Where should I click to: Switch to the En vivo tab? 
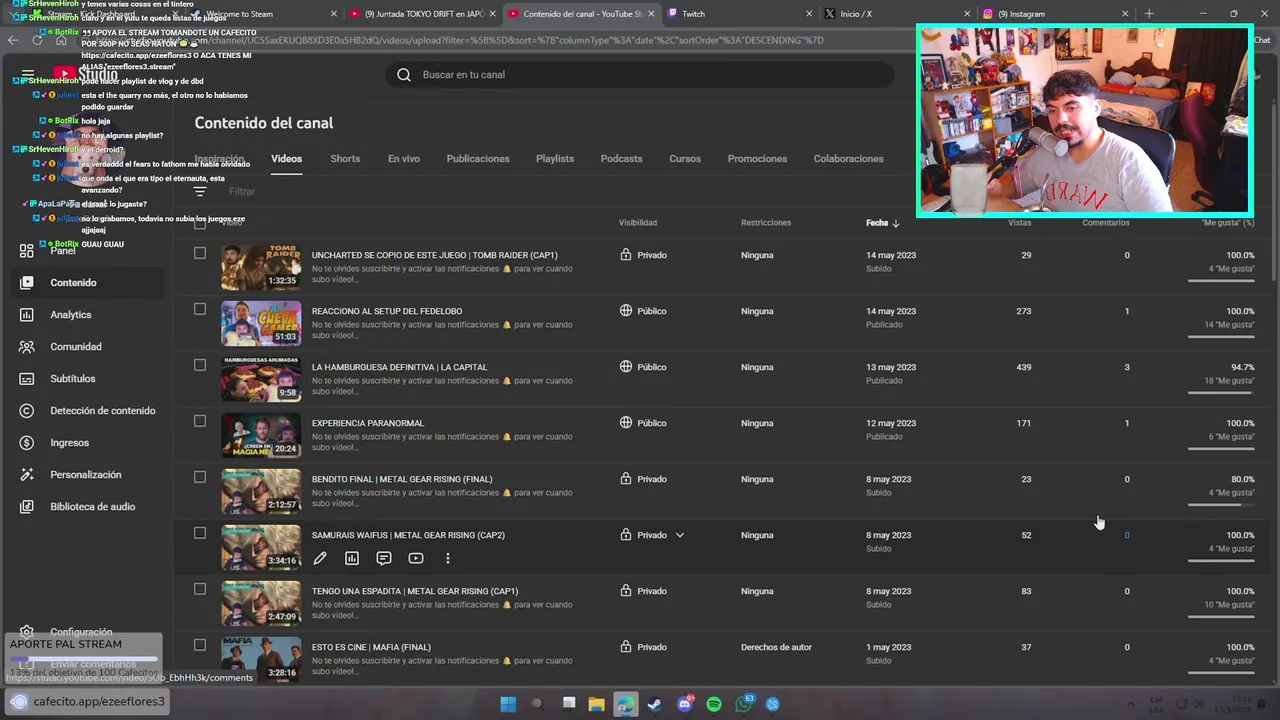coord(404,159)
